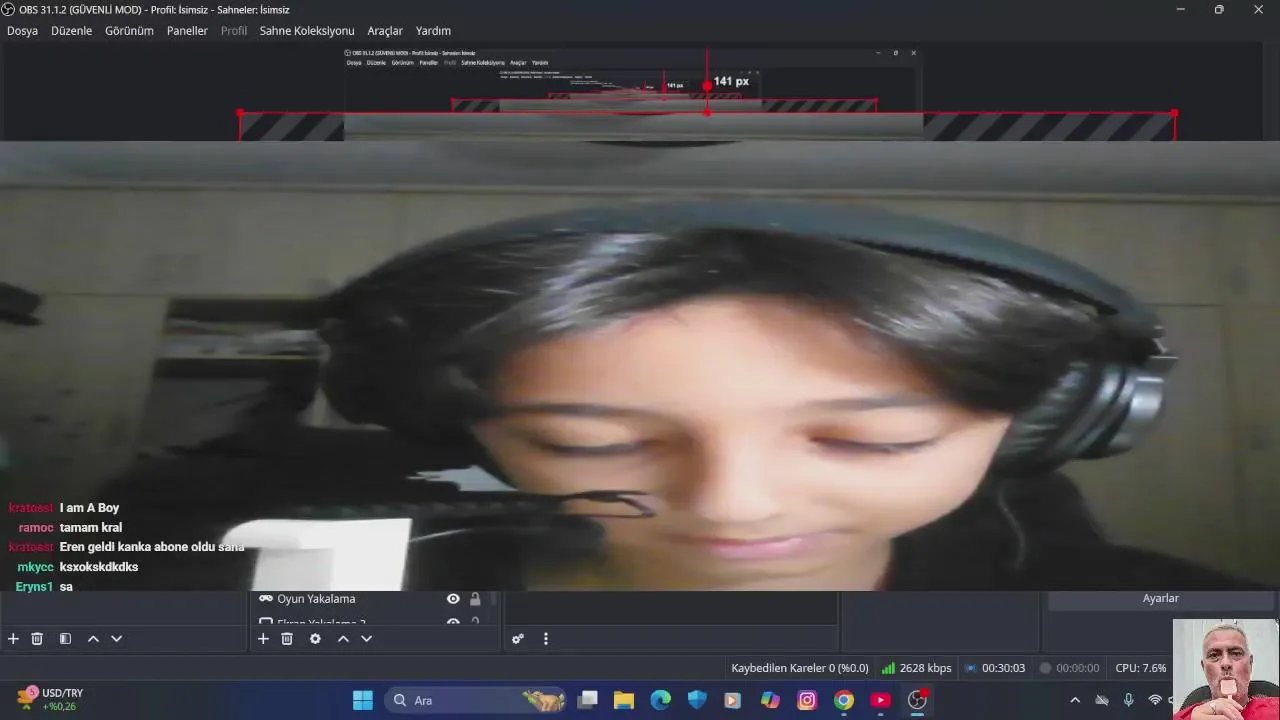Switch to OBS Studio taskbar icon
This screenshot has width=1280, height=720.
917,700
